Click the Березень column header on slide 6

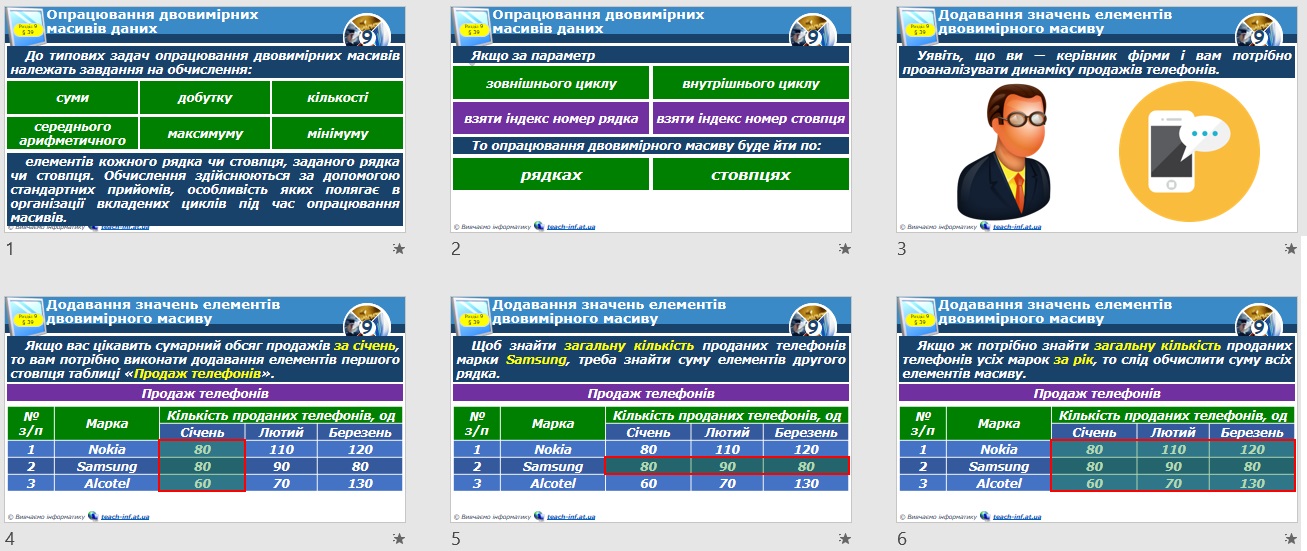(x=1252, y=432)
